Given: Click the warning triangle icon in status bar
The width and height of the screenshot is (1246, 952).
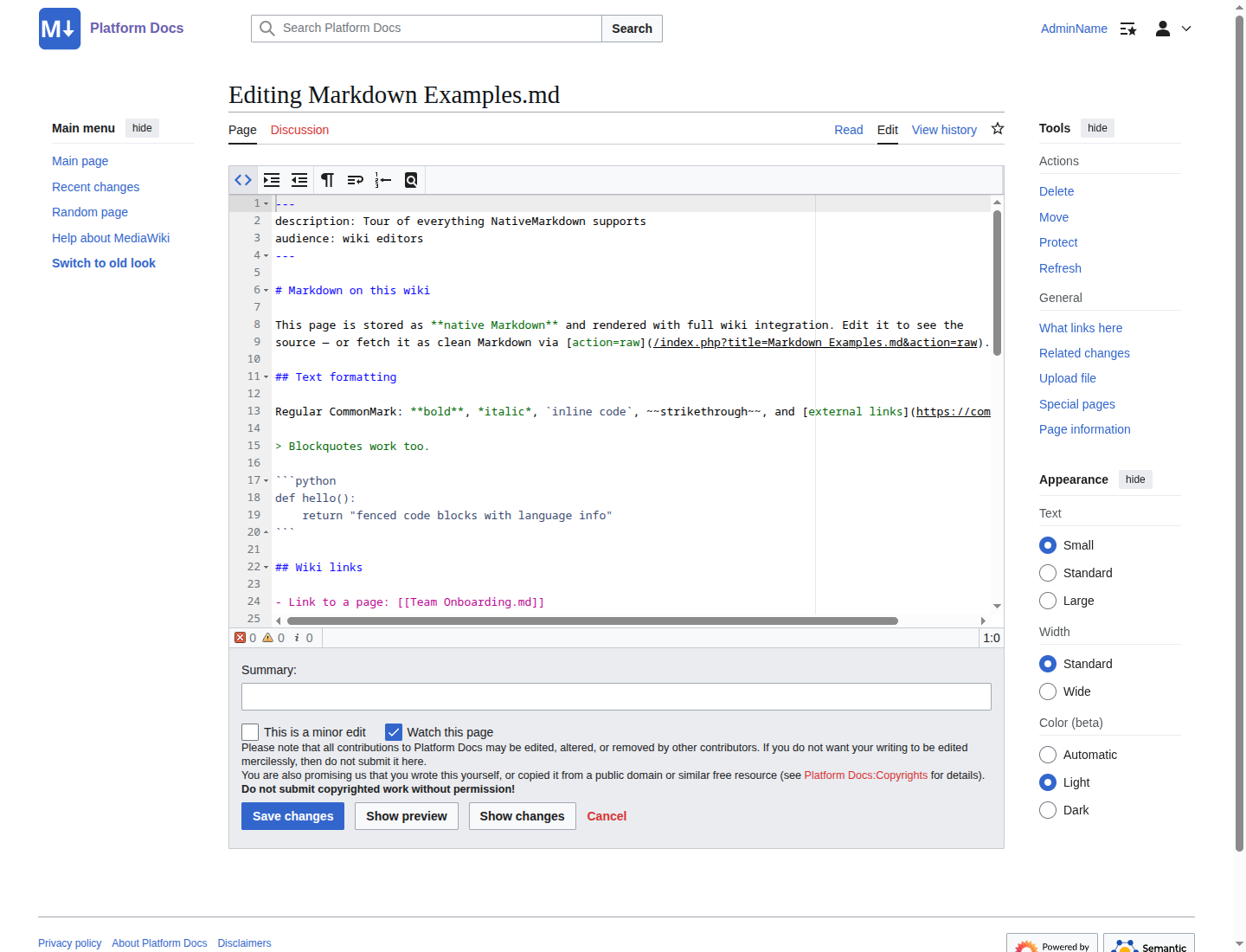Looking at the screenshot, I should pos(268,638).
